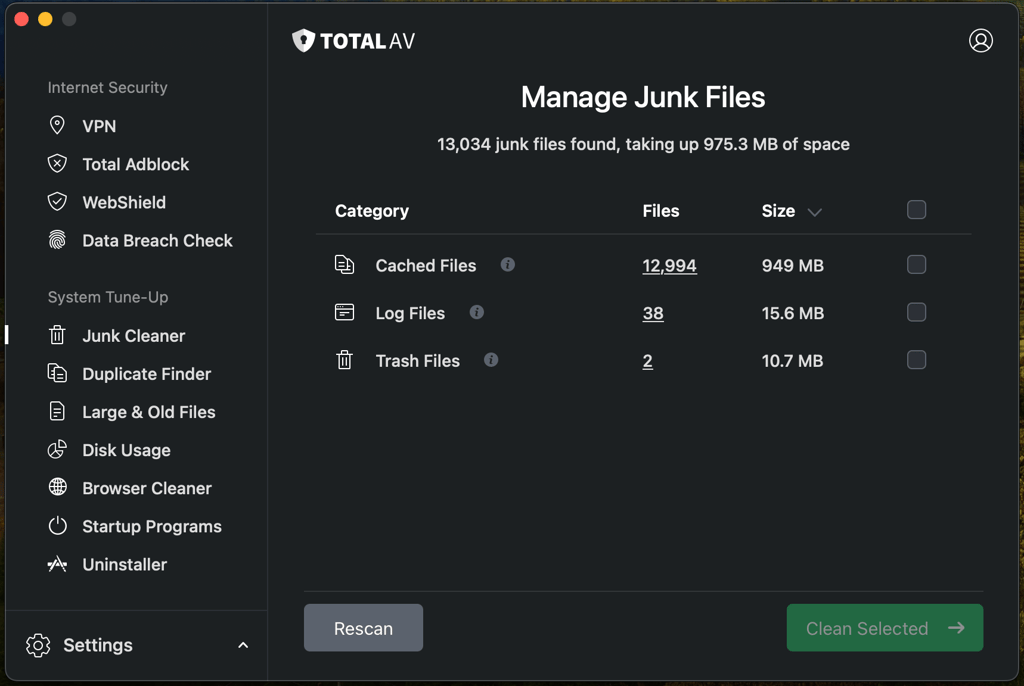Image resolution: width=1024 pixels, height=686 pixels.
Task: Toggle the Size column sort chevron
Action: pyautogui.click(x=814, y=212)
